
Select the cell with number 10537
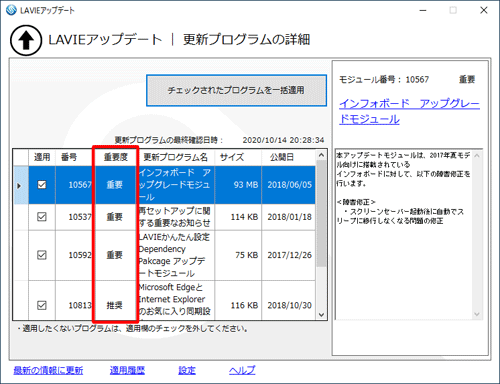click(x=75, y=217)
